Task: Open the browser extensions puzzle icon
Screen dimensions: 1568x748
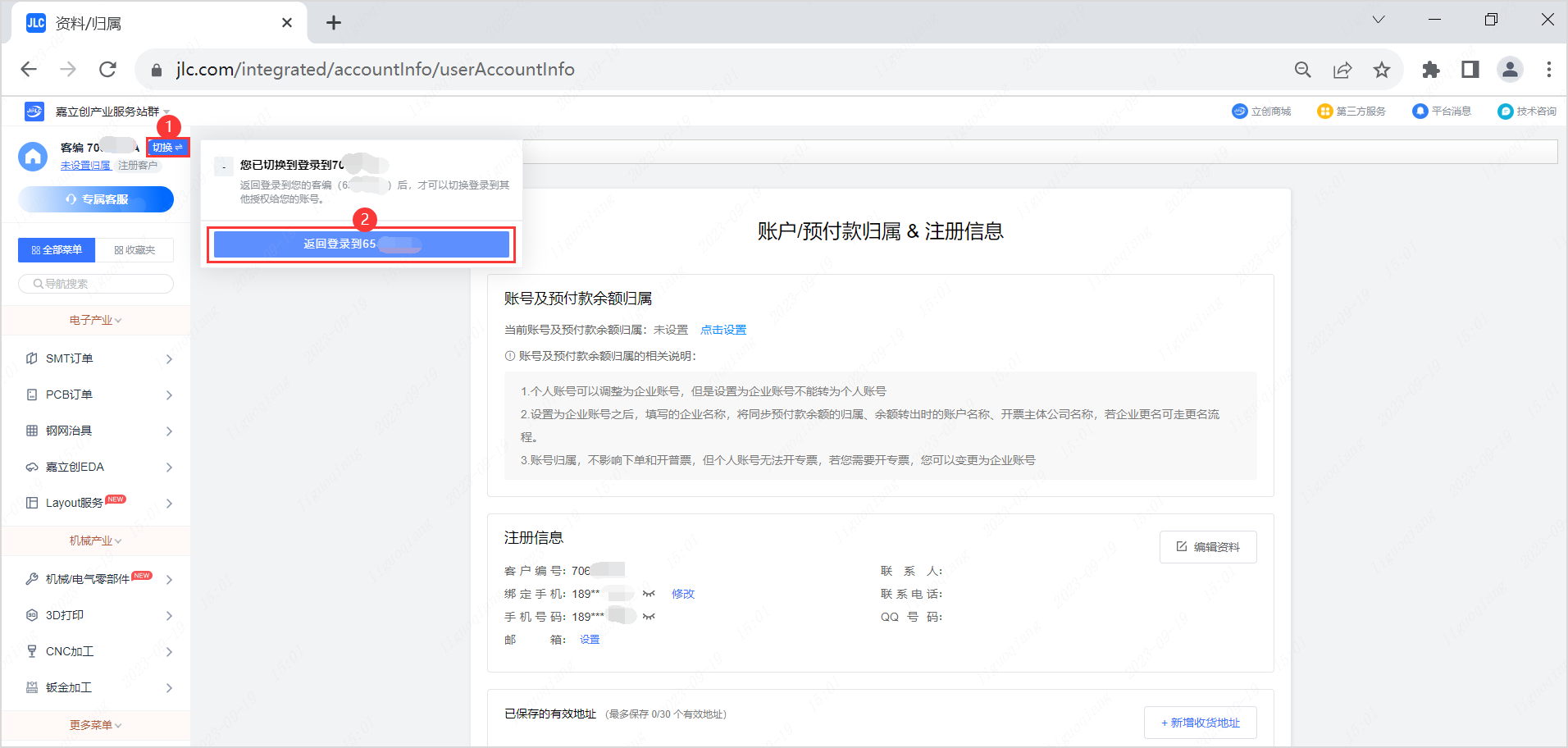Action: click(1431, 70)
